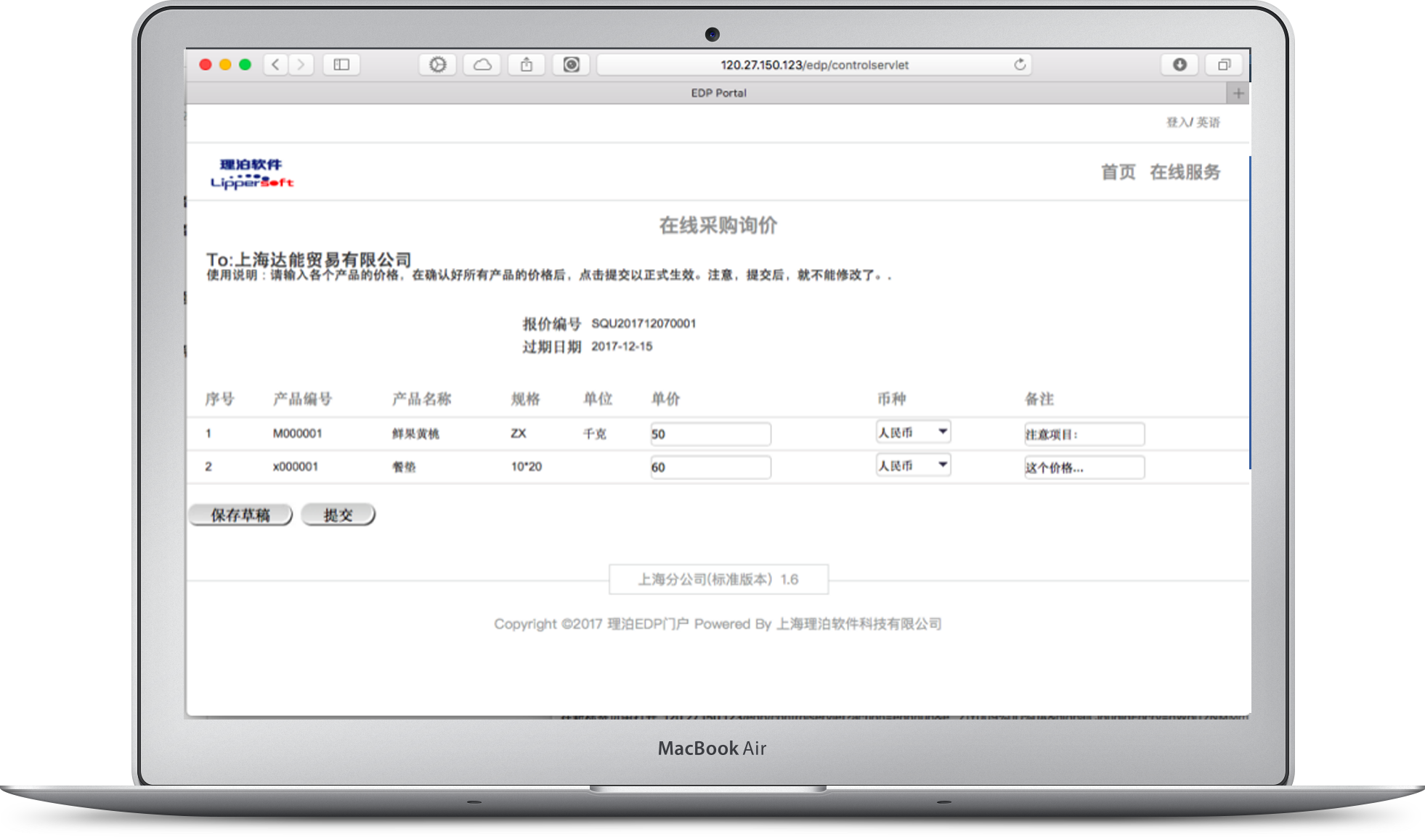This screenshot has width=1425, height=840.
Task: Expand currency dropdown for row 1
Action: (x=913, y=432)
